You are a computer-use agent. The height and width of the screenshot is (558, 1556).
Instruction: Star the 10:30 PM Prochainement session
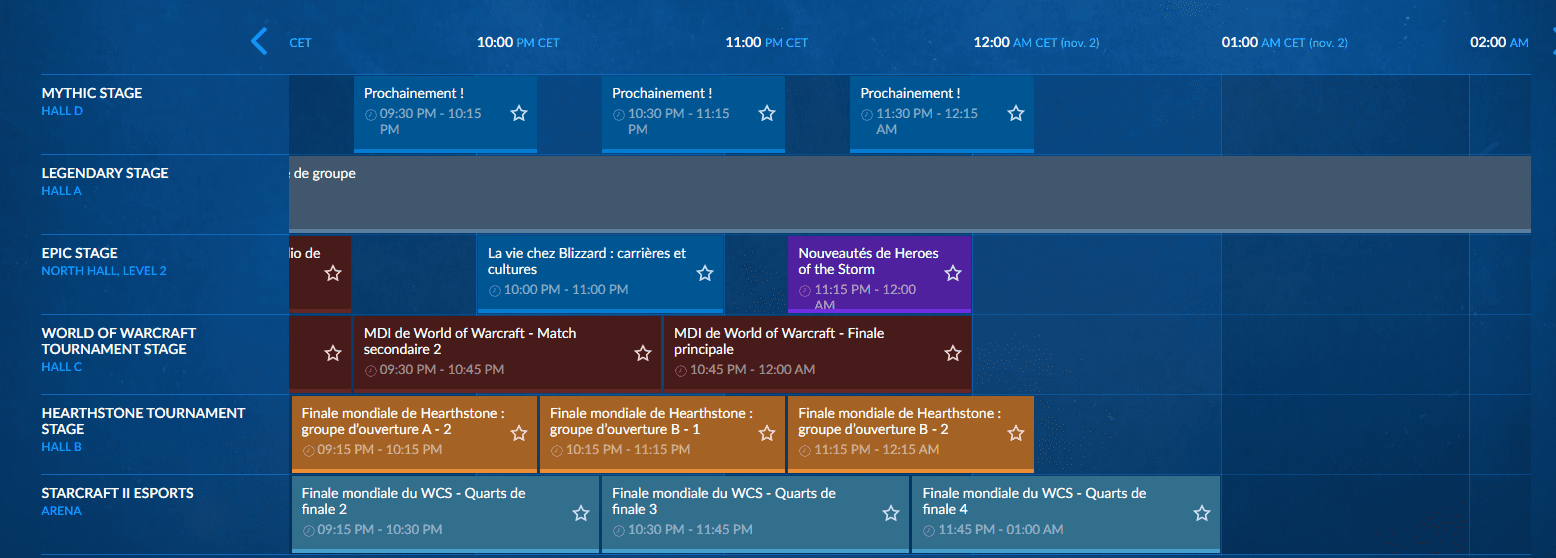[767, 113]
